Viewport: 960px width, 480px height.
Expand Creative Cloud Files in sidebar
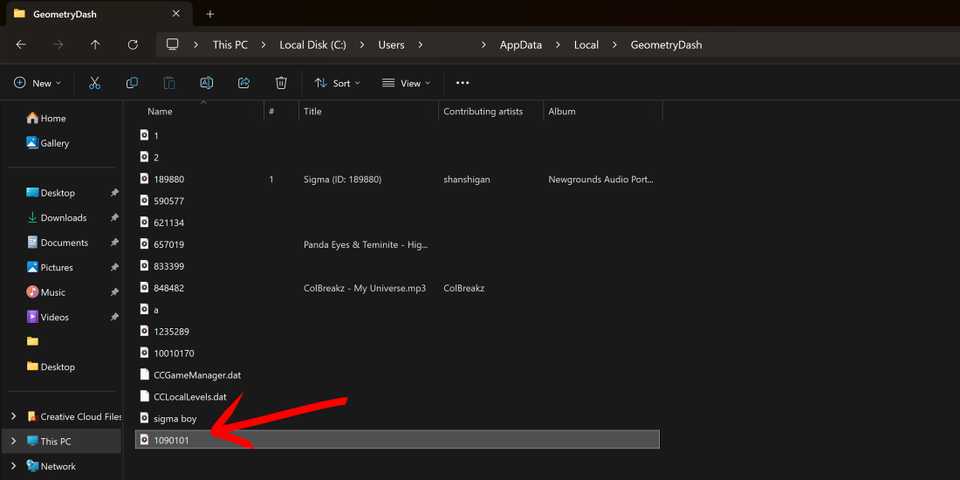coord(13,416)
